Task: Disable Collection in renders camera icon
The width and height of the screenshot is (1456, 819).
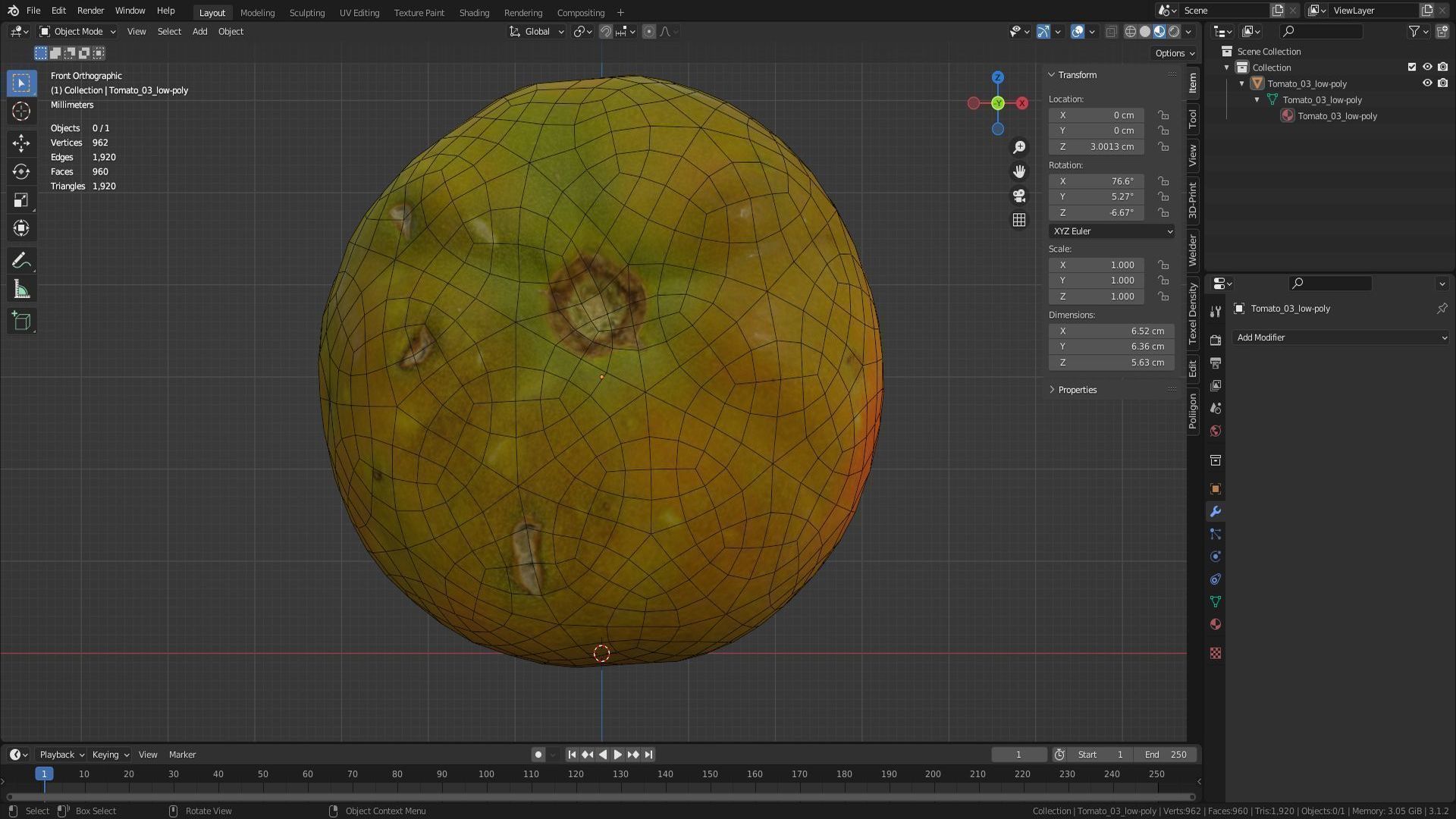Action: click(x=1443, y=67)
